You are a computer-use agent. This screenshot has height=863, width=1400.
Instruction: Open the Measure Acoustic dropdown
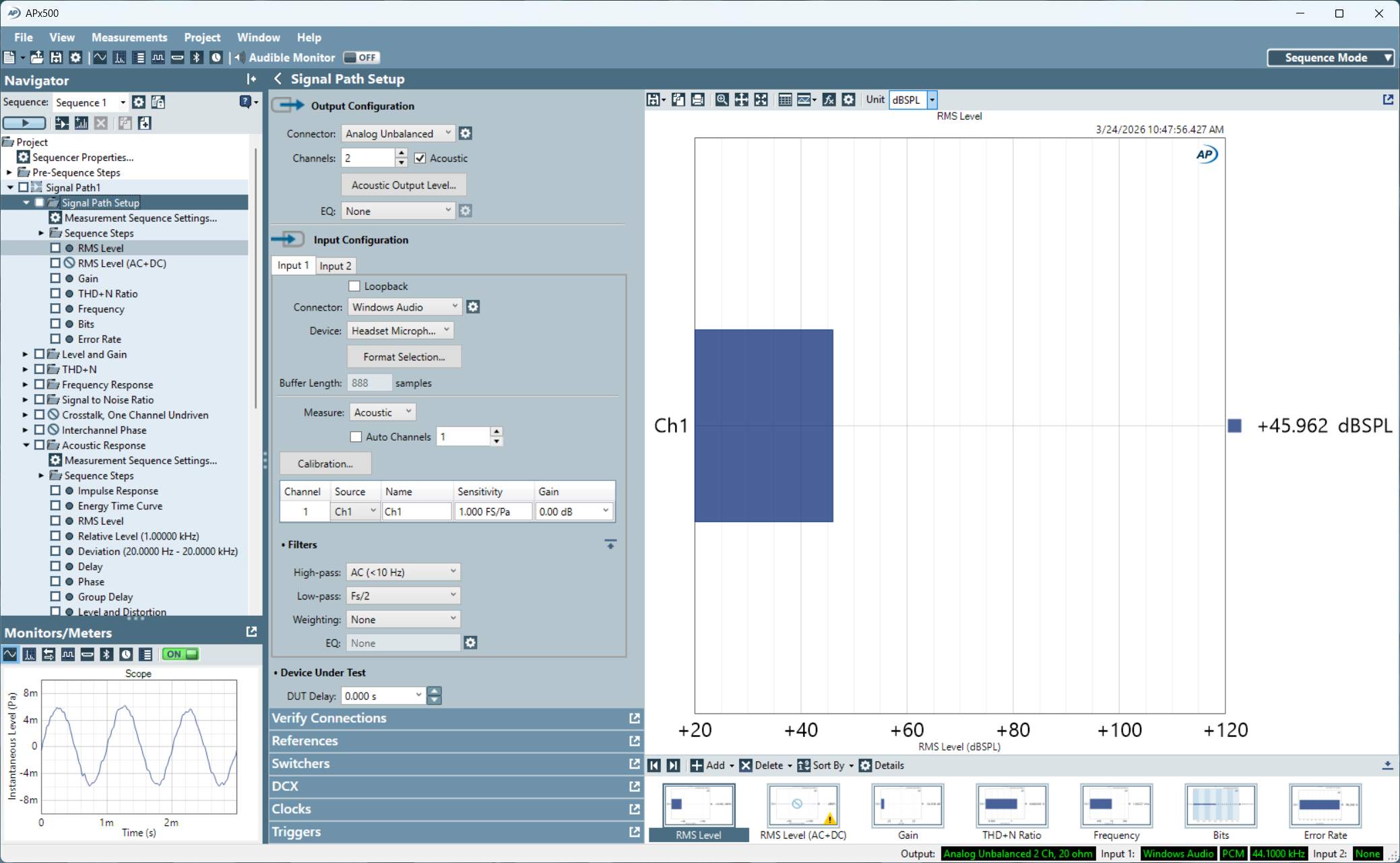pyautogui.click(x=383, y=412)
